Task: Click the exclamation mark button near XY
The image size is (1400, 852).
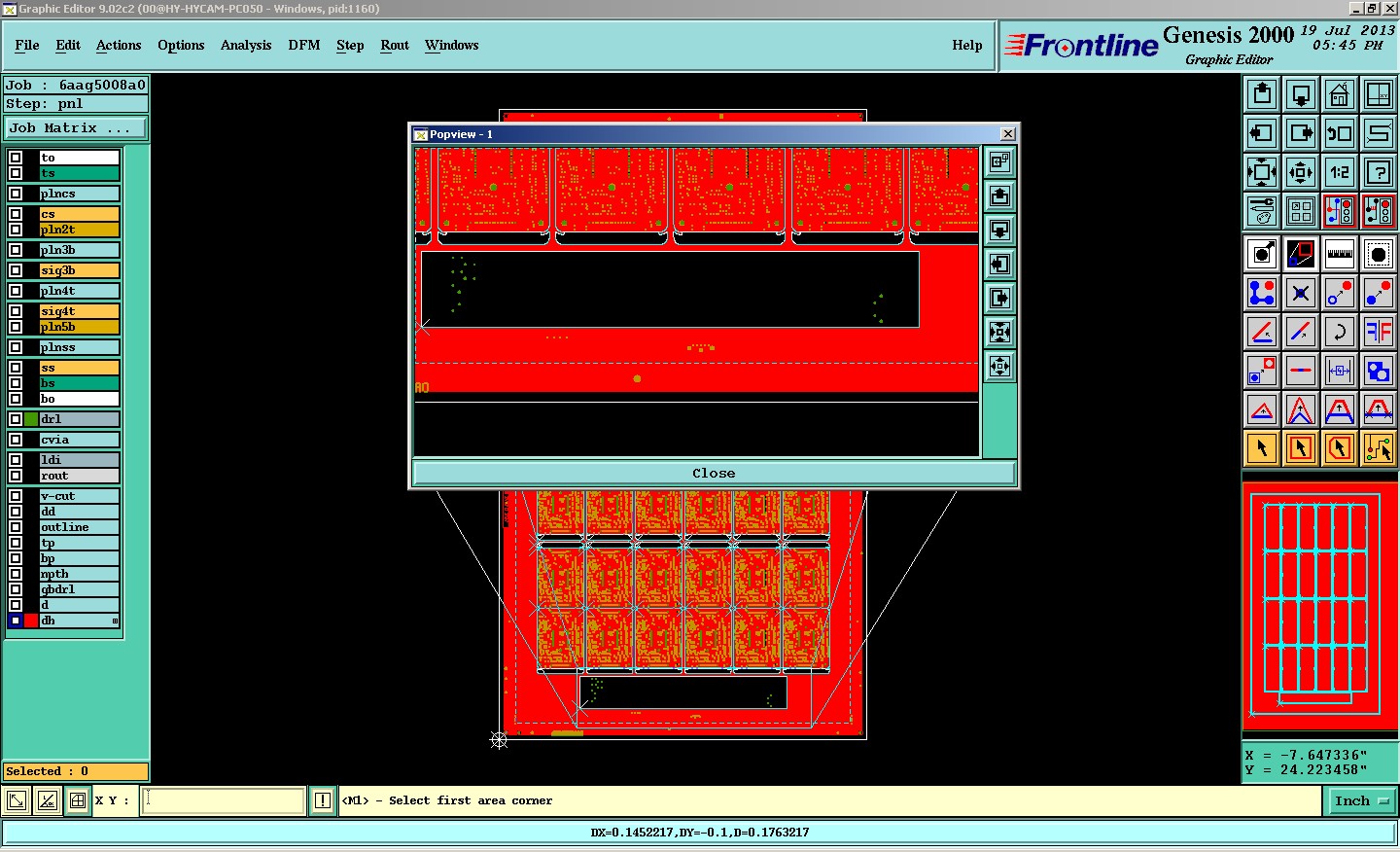Action: (x=323, y=801)
